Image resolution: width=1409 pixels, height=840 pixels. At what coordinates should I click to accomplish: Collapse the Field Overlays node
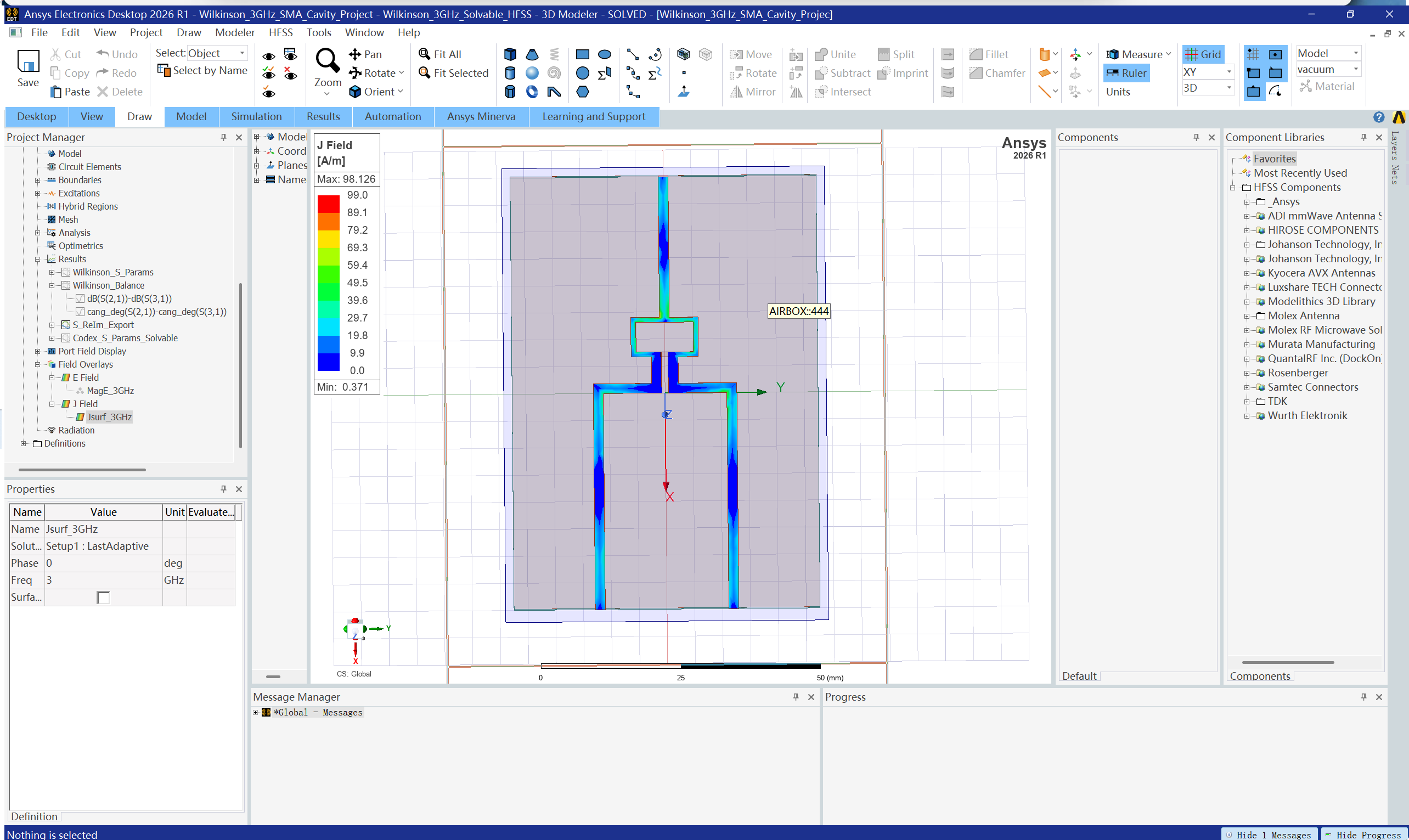[38, 365]
